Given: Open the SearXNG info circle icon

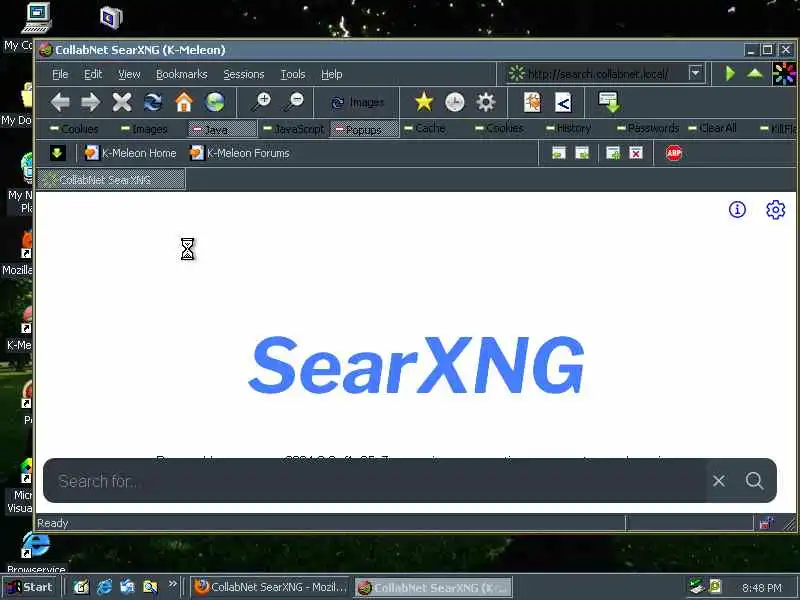Looking at the screenshot, I should point(737,209).
